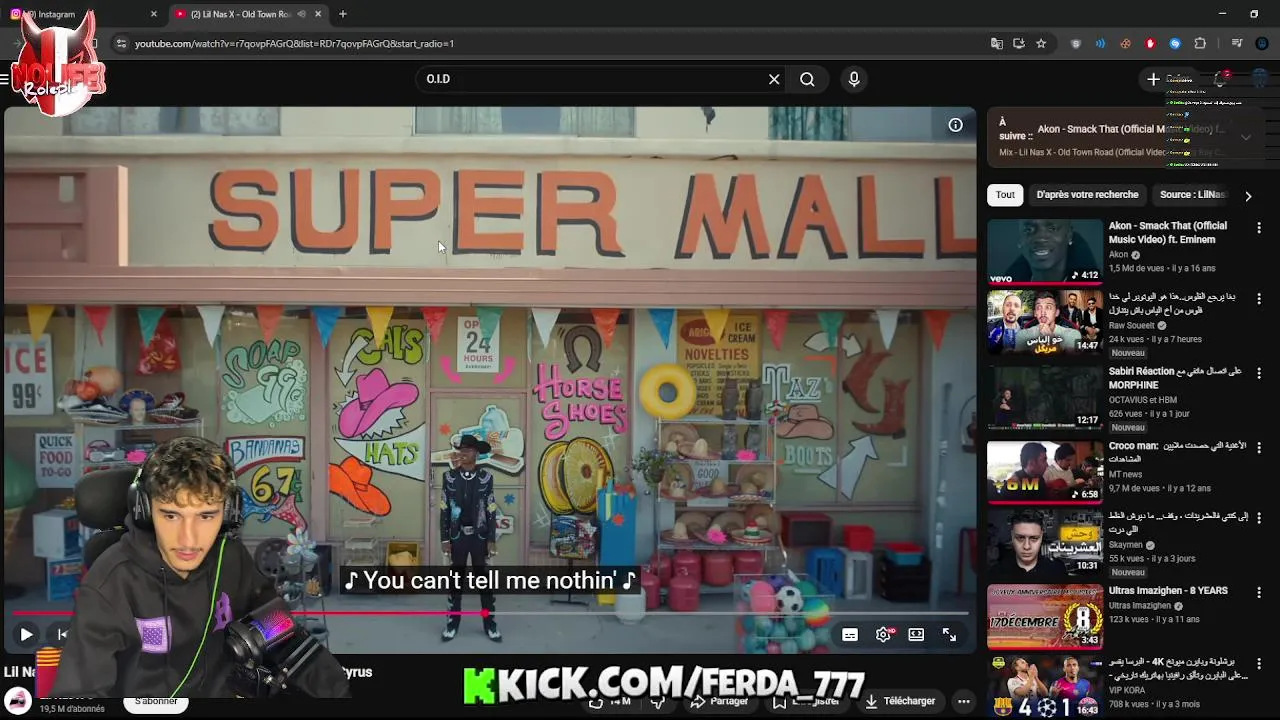Click the S'abonner subscribe button
1280x720 pixels.
(x=156, y=701)
